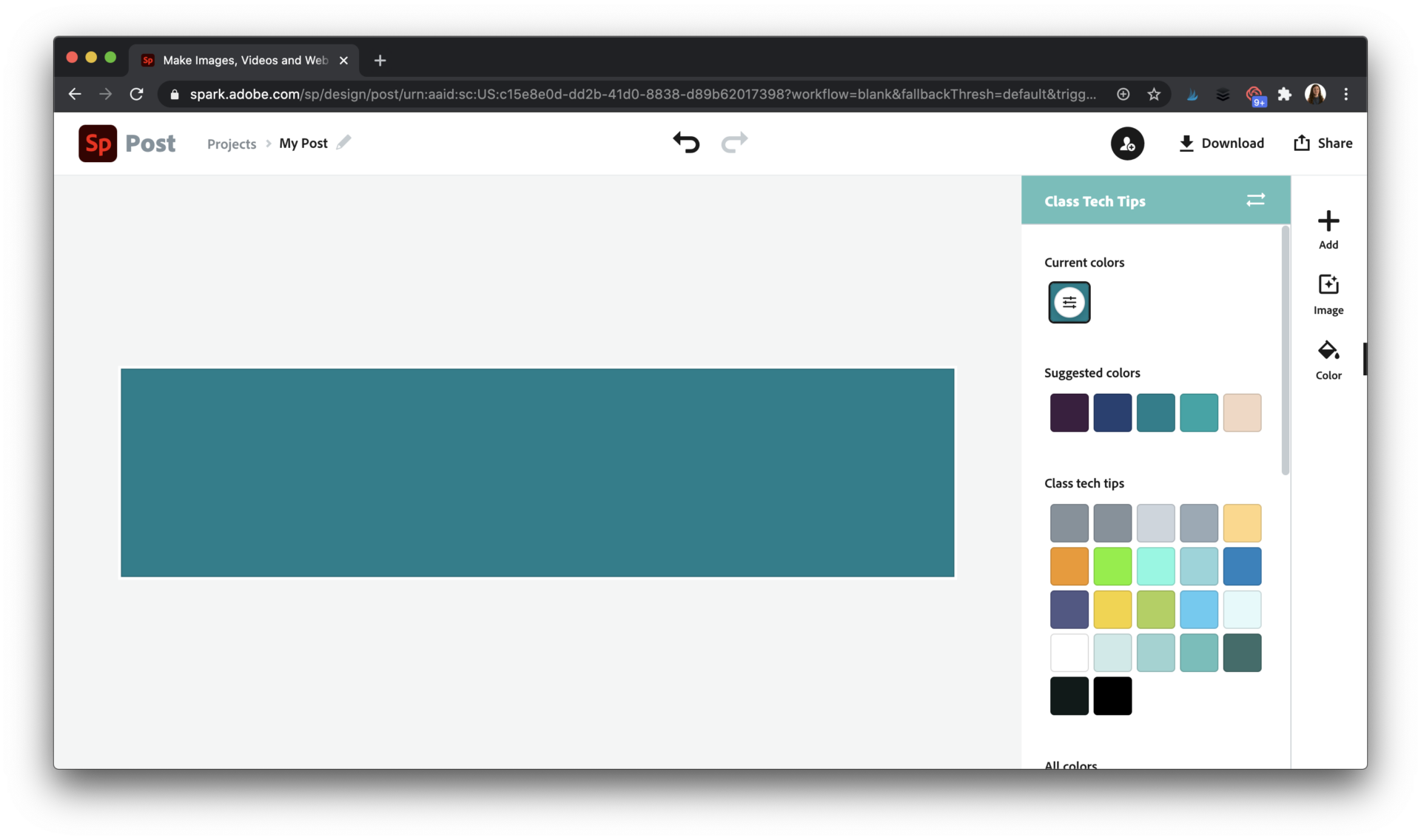This screenshot has height=840, width=1421.
Task: Rename the post via the pencil icon
Action: pos(343,143)
